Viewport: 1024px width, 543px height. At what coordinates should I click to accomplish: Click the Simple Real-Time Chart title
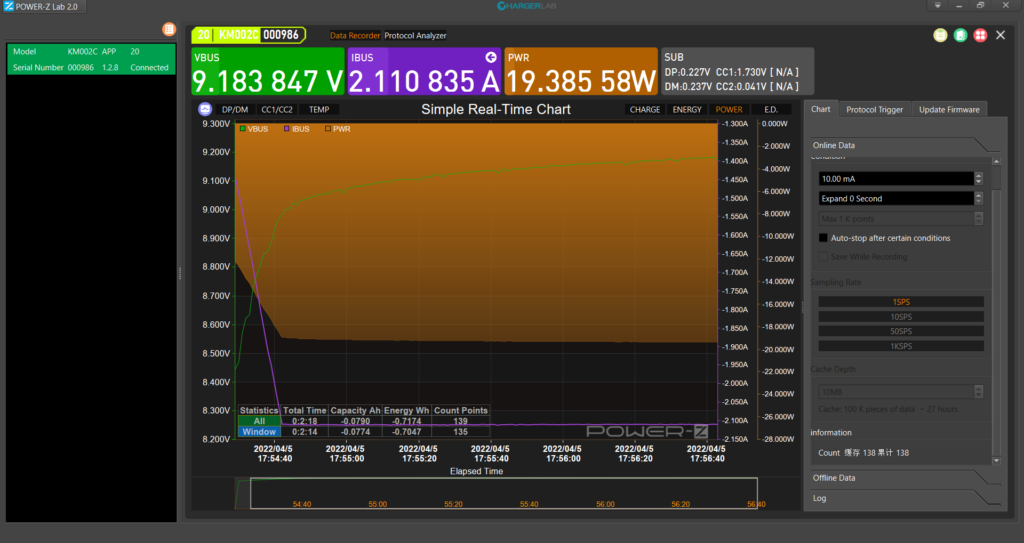[496, 109]
